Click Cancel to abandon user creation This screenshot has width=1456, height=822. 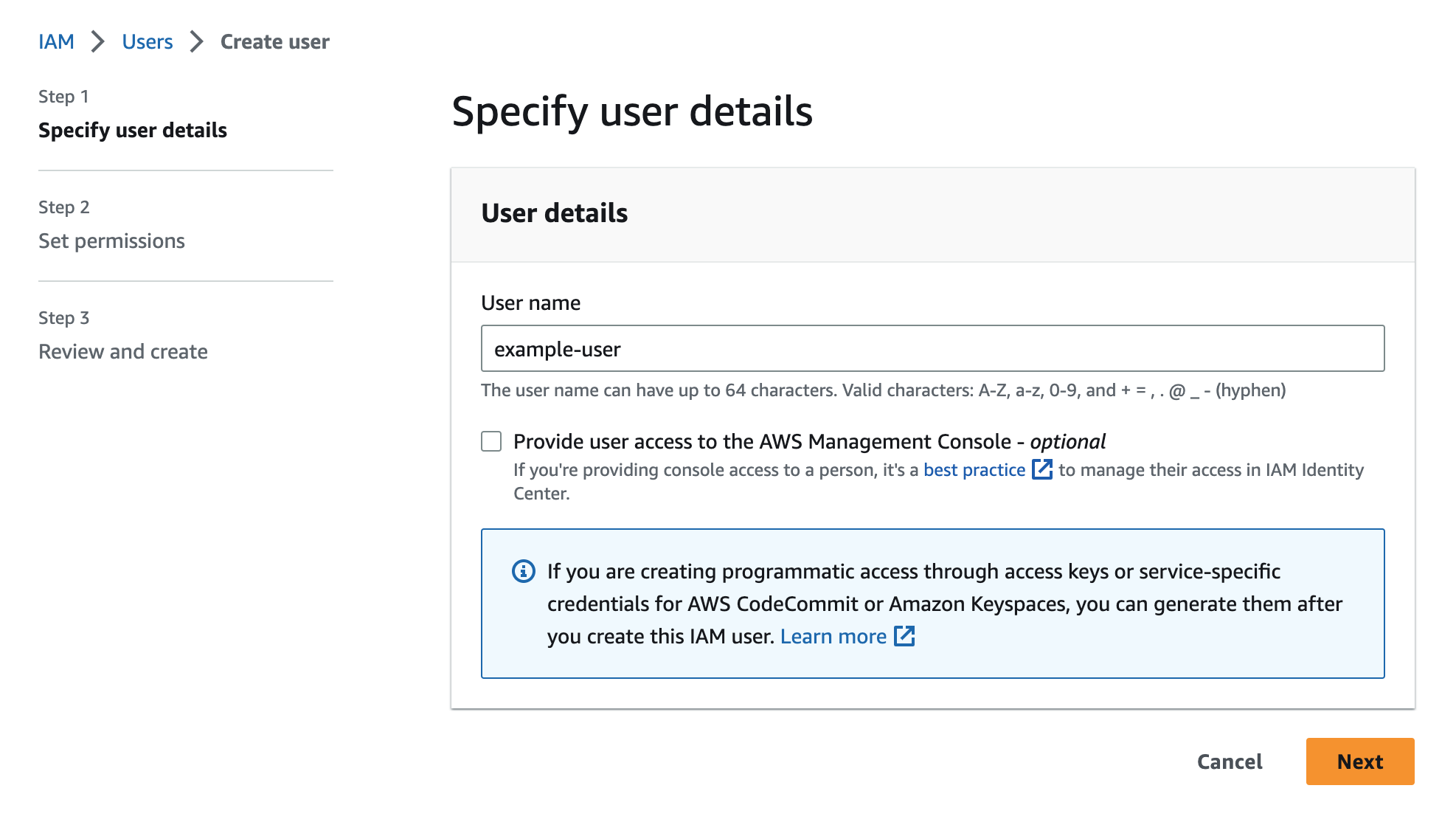pyautogui.click(x=1228, y=761)
